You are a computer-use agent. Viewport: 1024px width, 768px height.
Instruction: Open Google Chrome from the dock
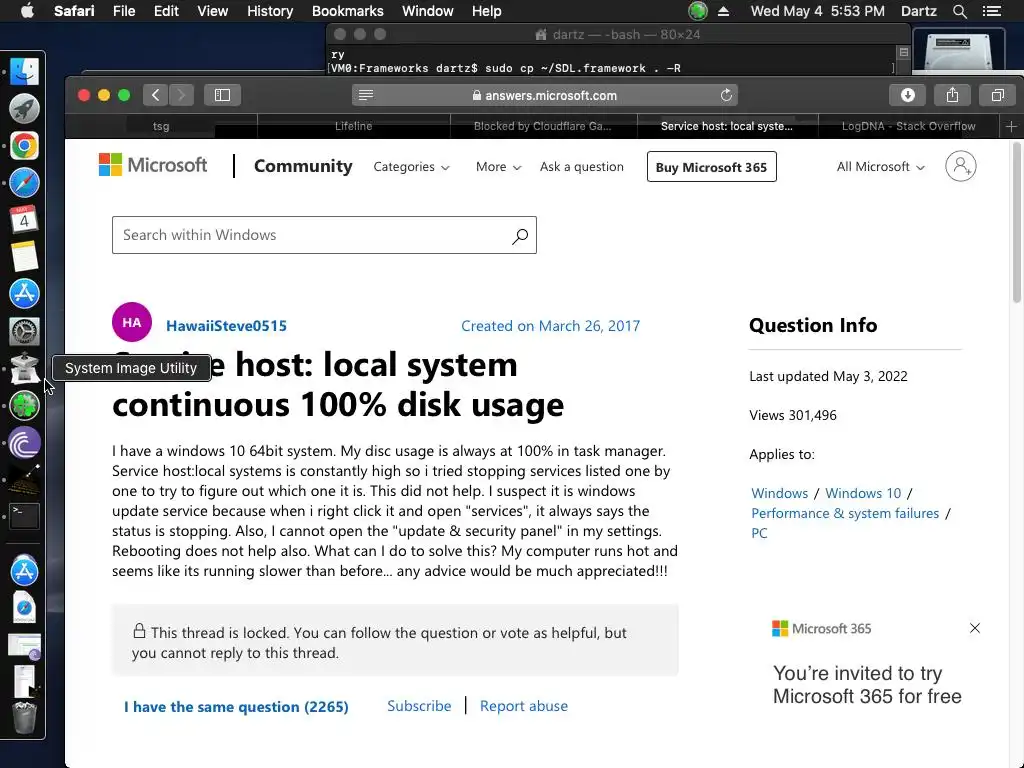click(24, 146)
